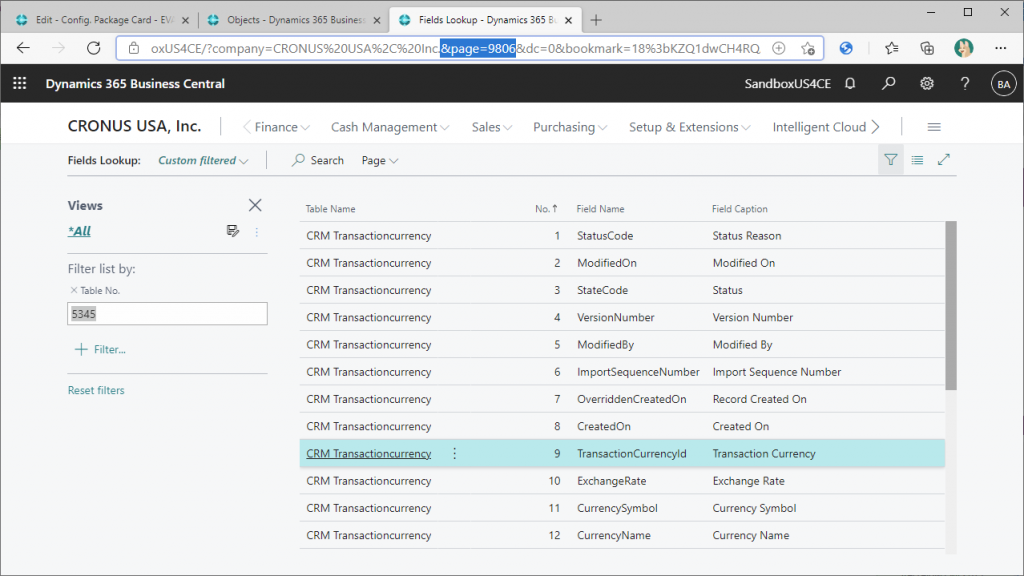Expand the Setup & Extensions menu

coord(690,127)
